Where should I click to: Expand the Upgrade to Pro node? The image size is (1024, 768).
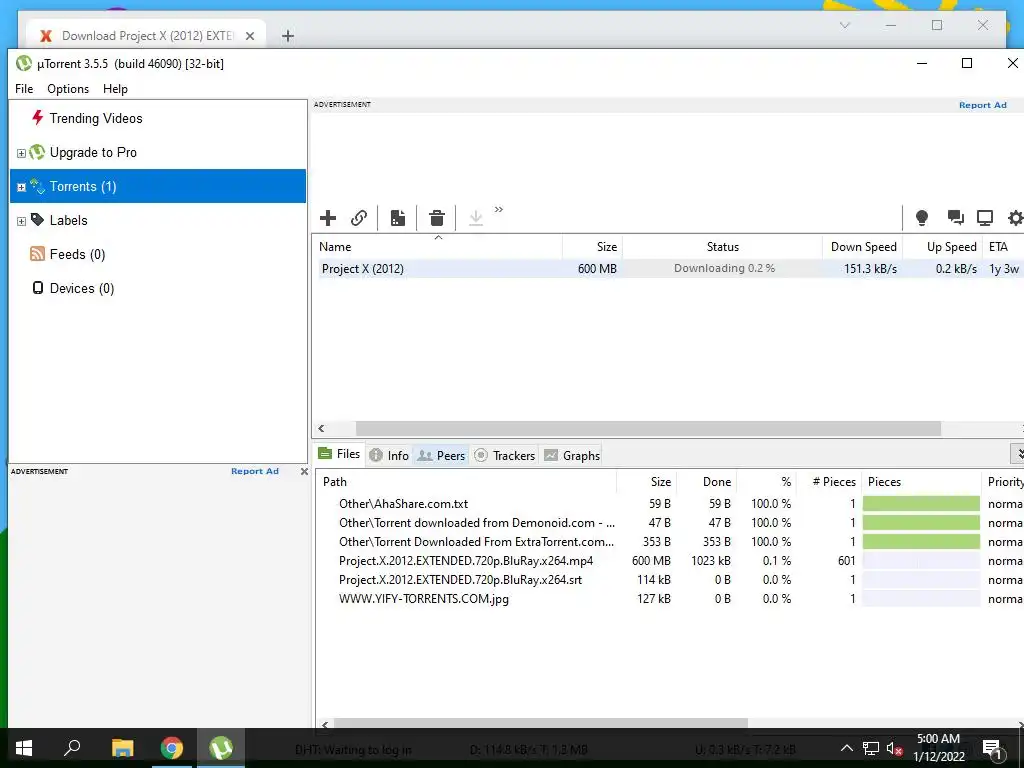tap(21, 153)
